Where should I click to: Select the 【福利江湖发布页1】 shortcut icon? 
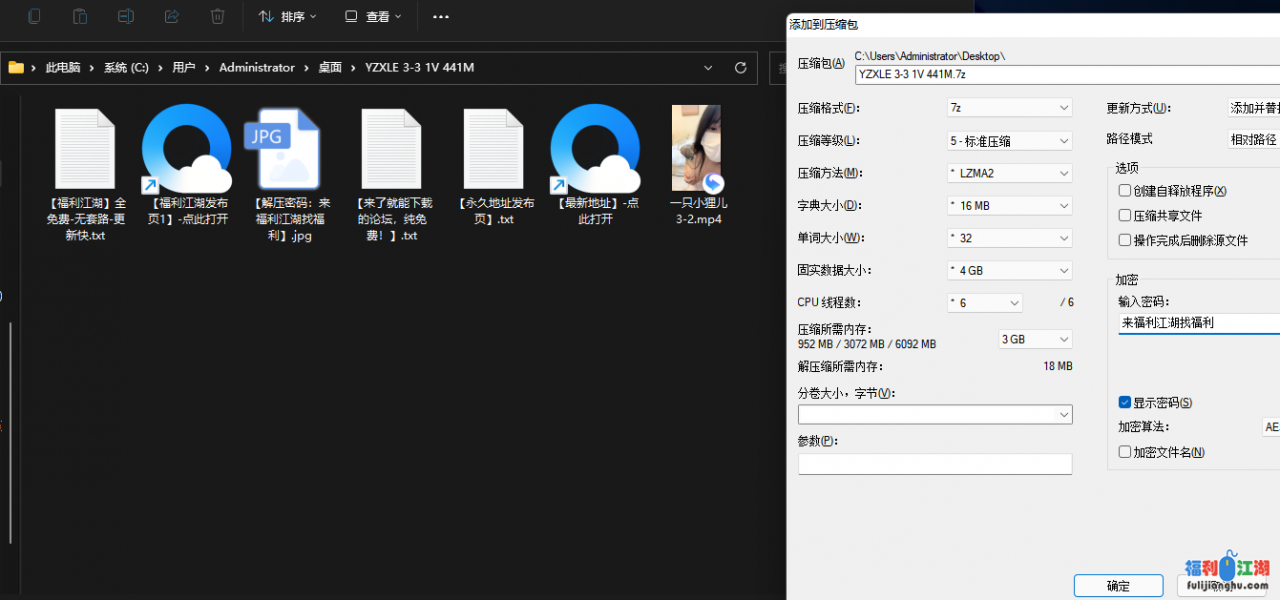click(187, 149)
